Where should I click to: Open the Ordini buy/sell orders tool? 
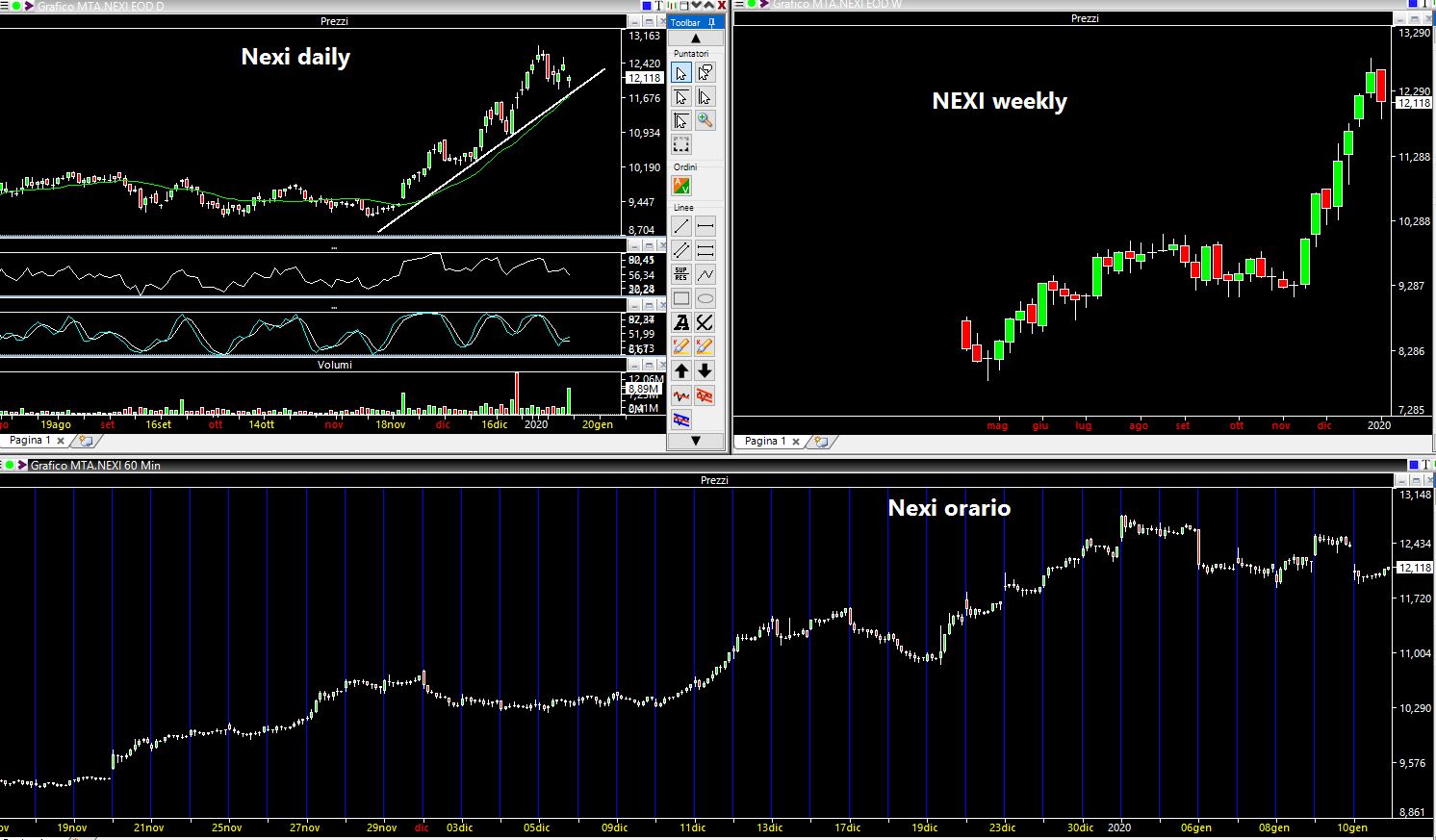click(681, 186)
